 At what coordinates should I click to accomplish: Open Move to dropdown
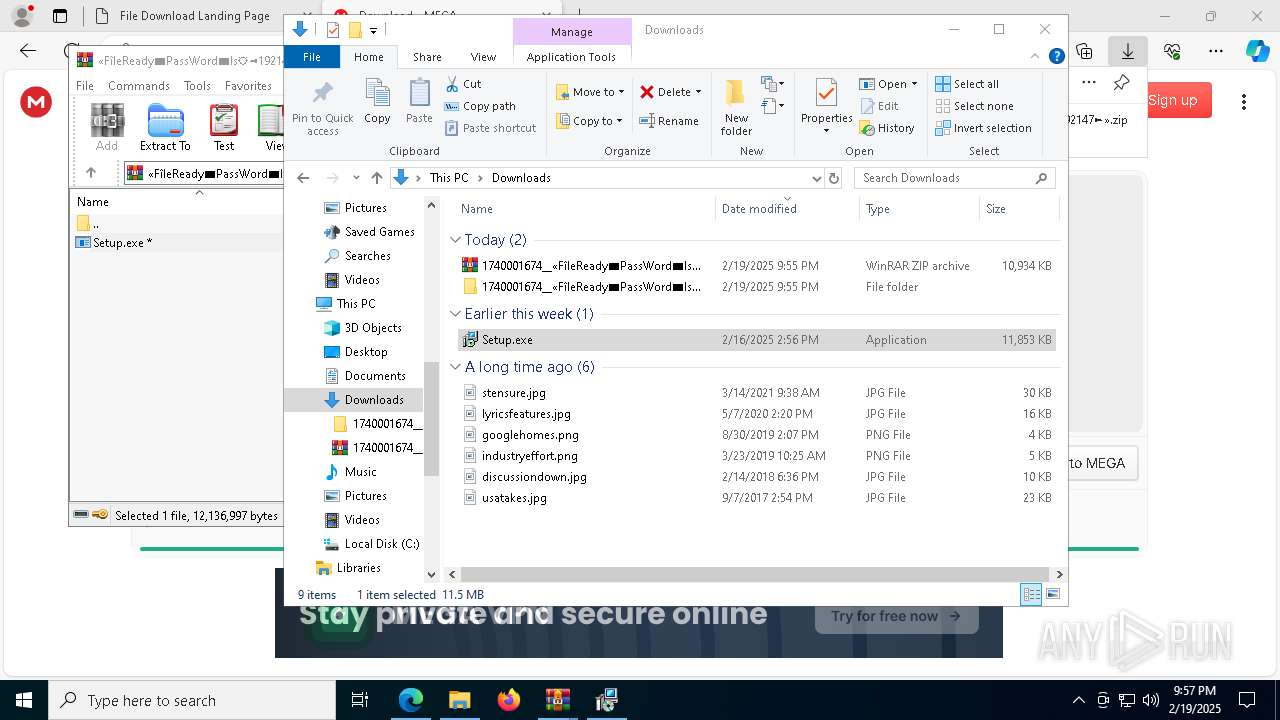(x=590, y=92)
